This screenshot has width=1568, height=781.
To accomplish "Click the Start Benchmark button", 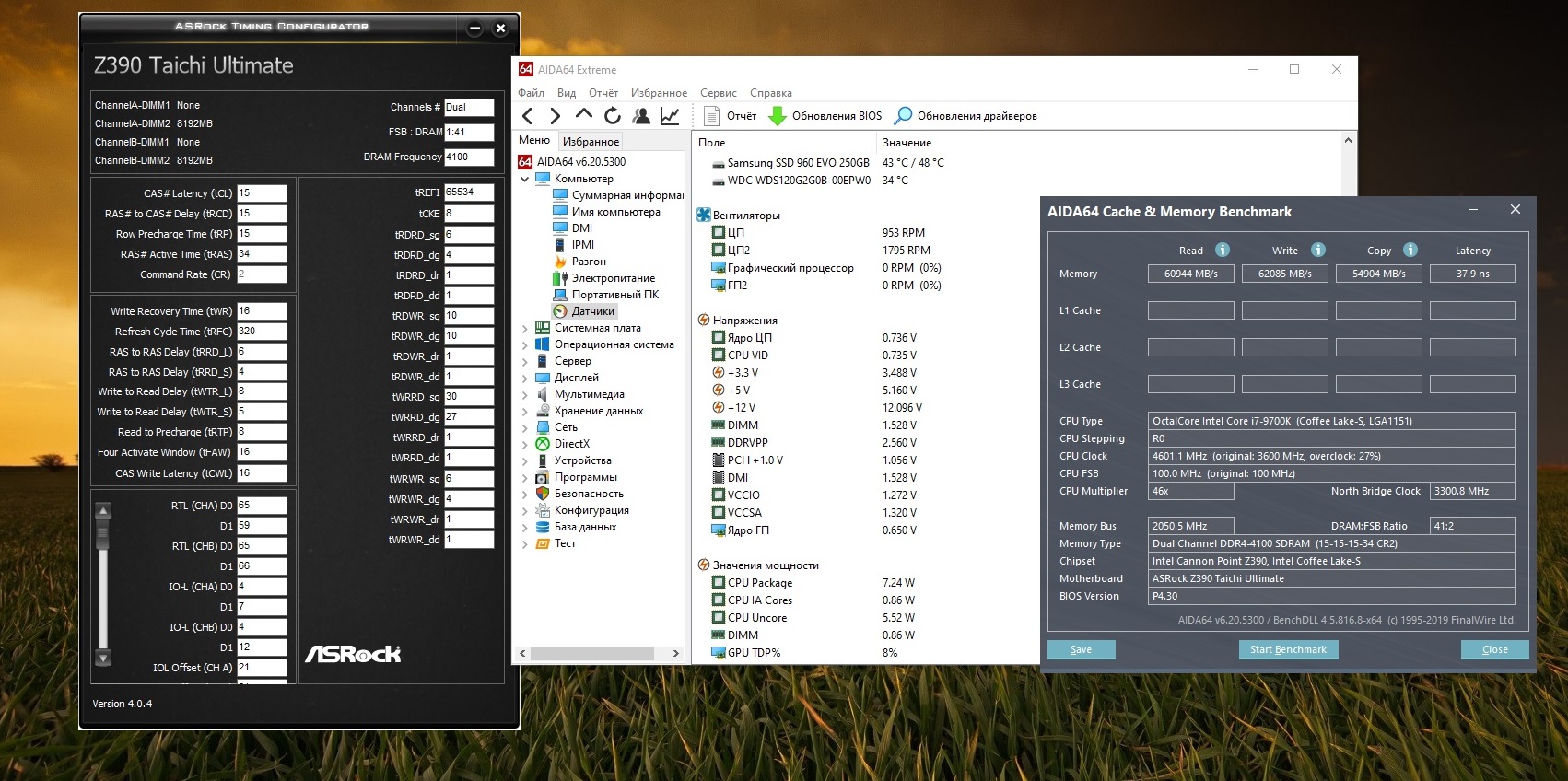I will [1288, 649].
